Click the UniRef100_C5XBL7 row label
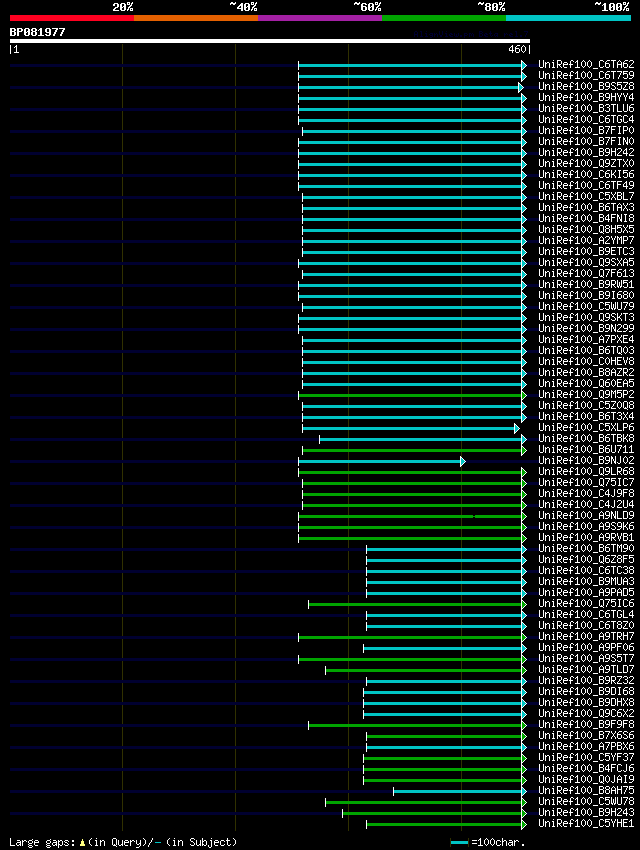The width and height of the screenshot is (640, 850). (x=586, y=196)
